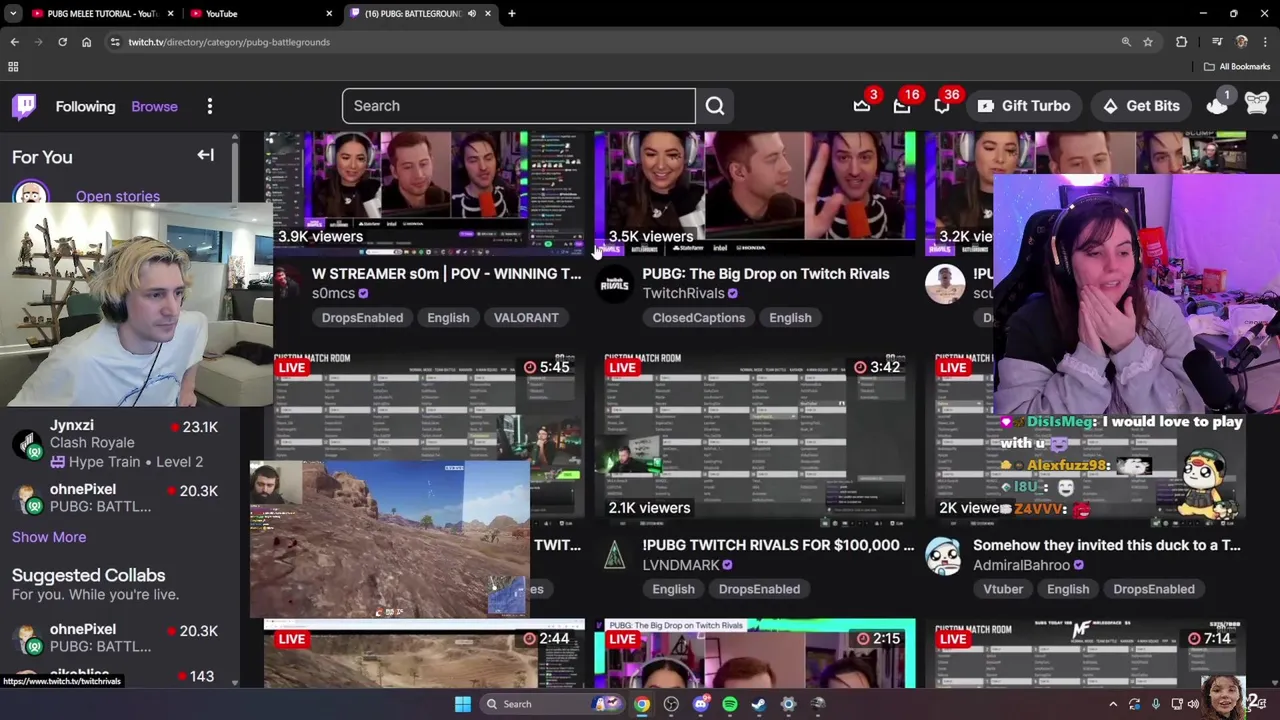The width and height of the screenshot is (1280, 720).
Task: Open the LVNDMARK channel avatar
Action: pos(614,555)
